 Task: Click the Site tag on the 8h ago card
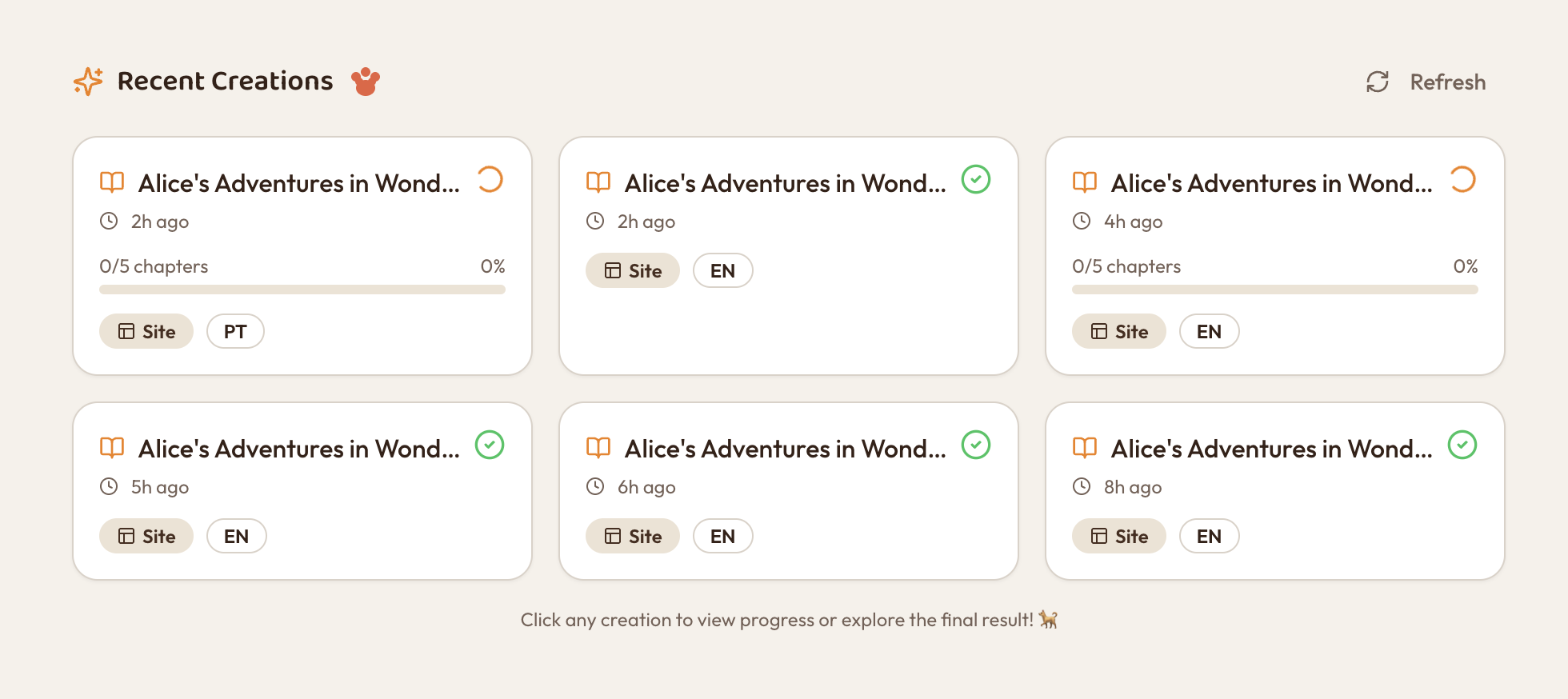1118,536
